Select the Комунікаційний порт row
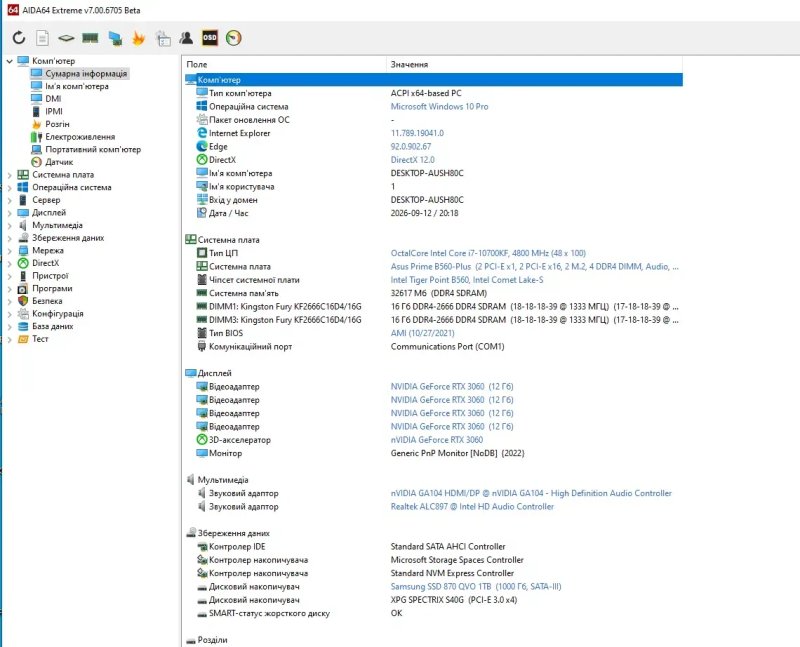 (x=434, y=346)
